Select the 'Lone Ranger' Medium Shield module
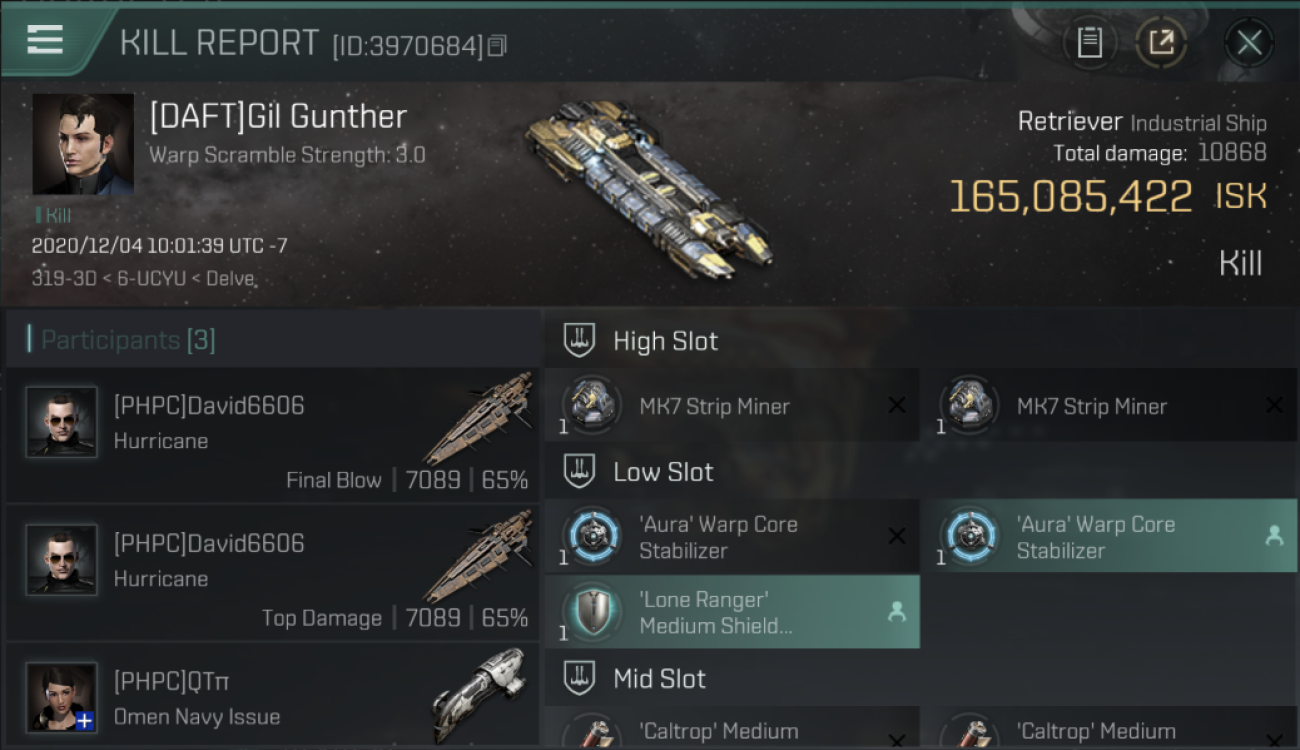Viewport: 1300px width, 750px height. [732, 612]
